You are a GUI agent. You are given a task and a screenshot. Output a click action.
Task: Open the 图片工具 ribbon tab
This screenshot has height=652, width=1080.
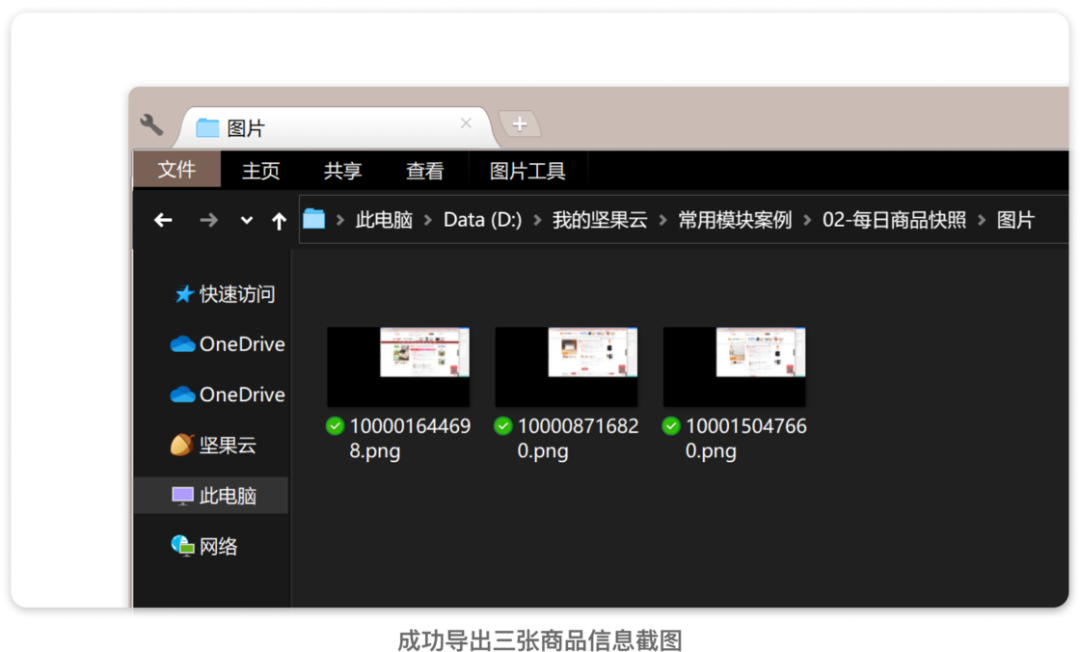[528, 170]
